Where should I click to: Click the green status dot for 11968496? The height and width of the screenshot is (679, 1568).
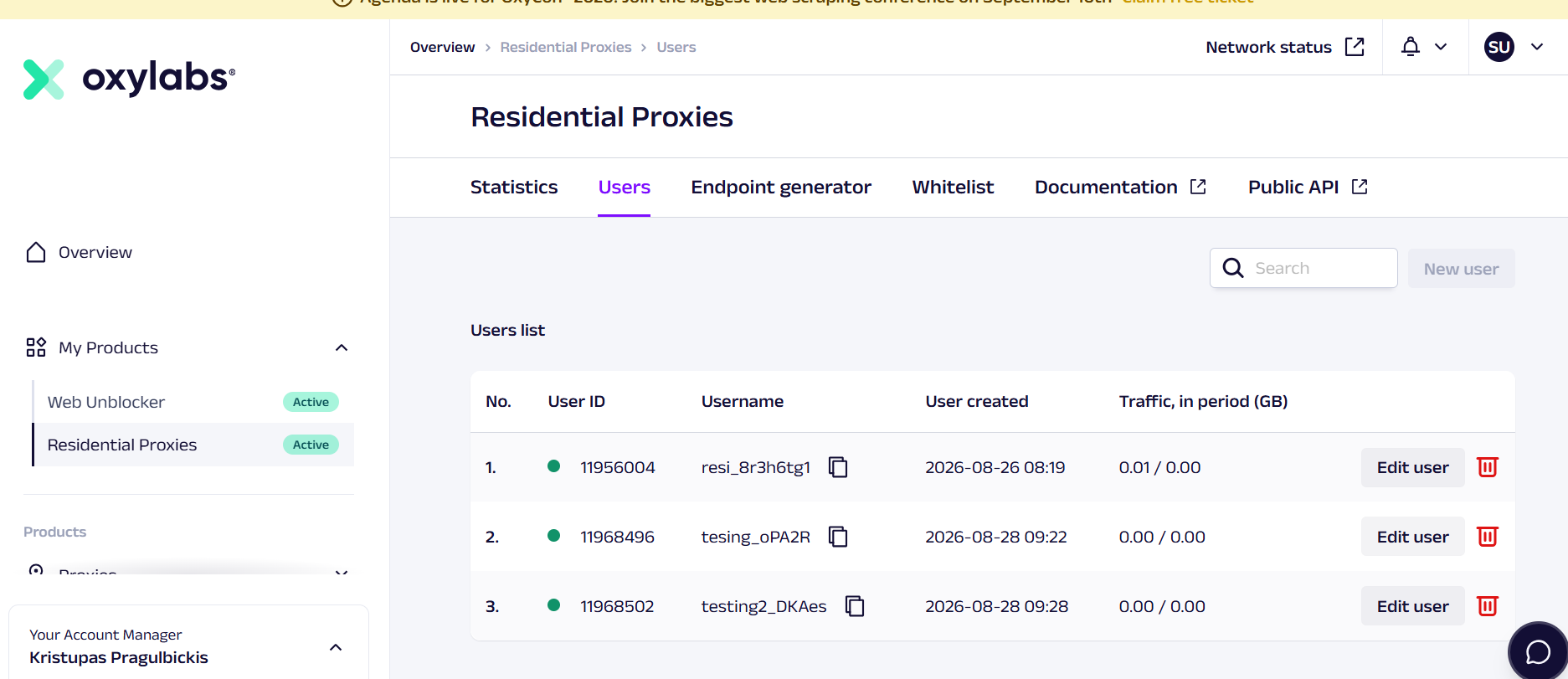tap(553, 536)
